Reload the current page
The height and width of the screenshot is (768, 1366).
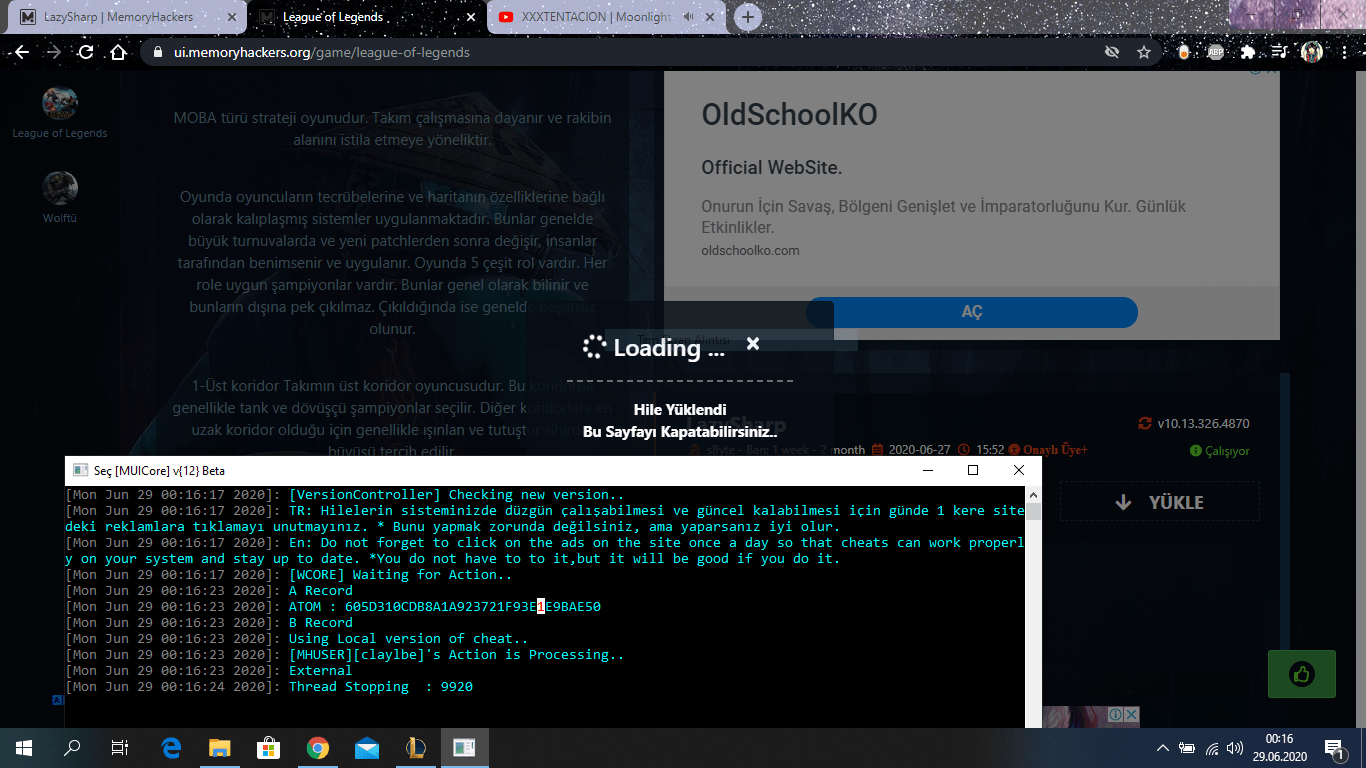86,52
